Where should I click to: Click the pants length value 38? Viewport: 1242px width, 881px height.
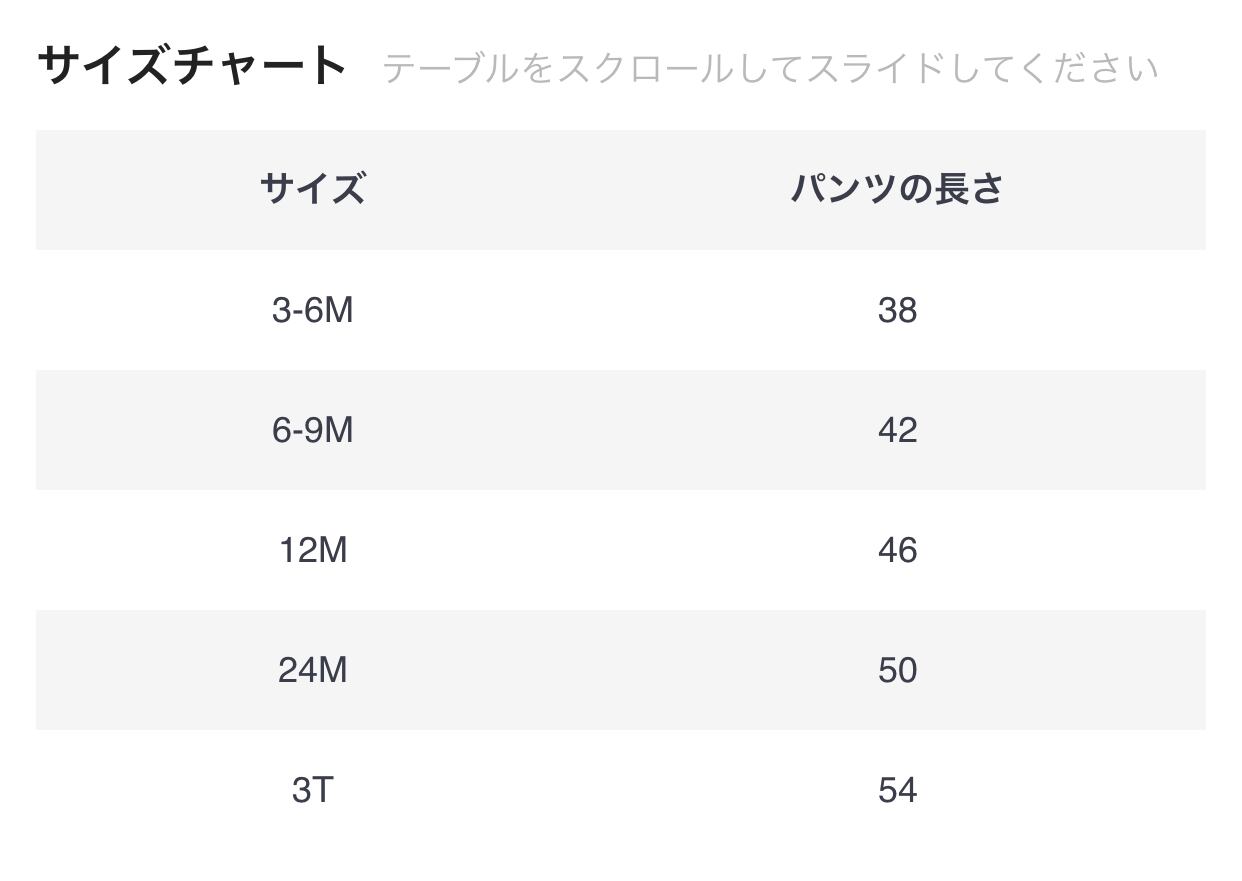pos(897,310)
